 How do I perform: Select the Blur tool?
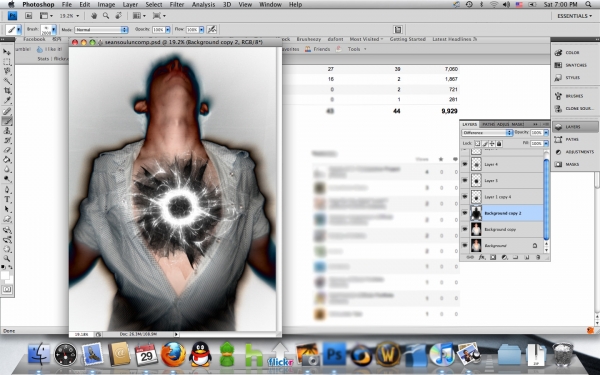(x=7, y=169)
